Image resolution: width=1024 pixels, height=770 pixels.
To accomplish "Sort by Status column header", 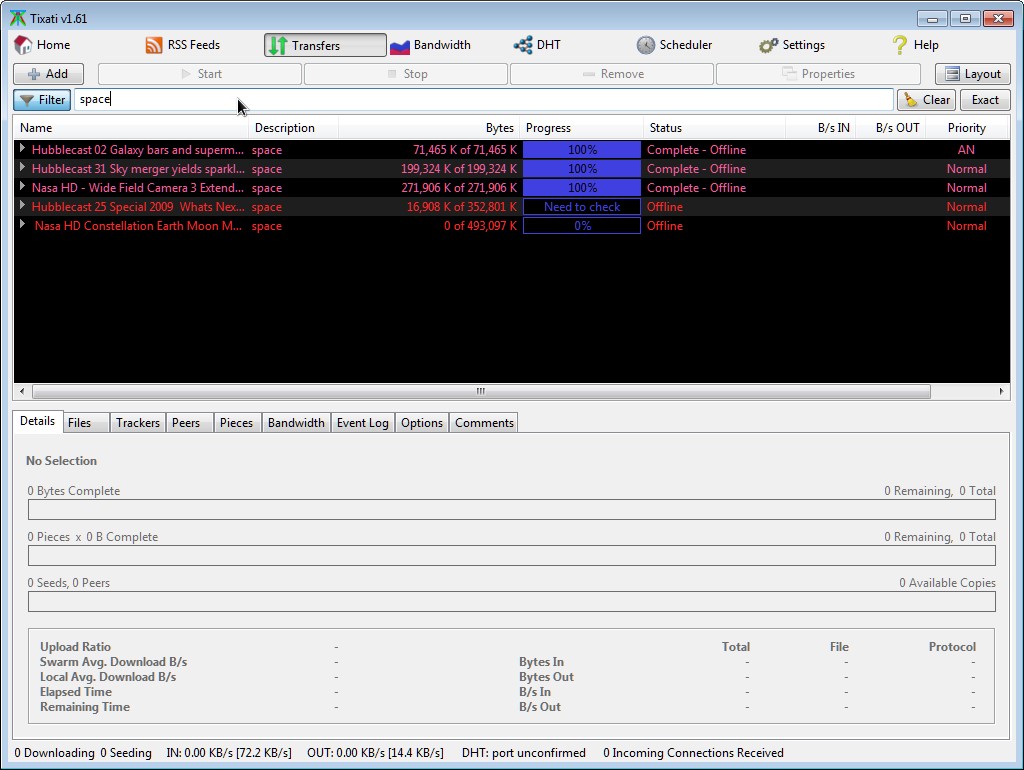I will (x=714, y=128).
